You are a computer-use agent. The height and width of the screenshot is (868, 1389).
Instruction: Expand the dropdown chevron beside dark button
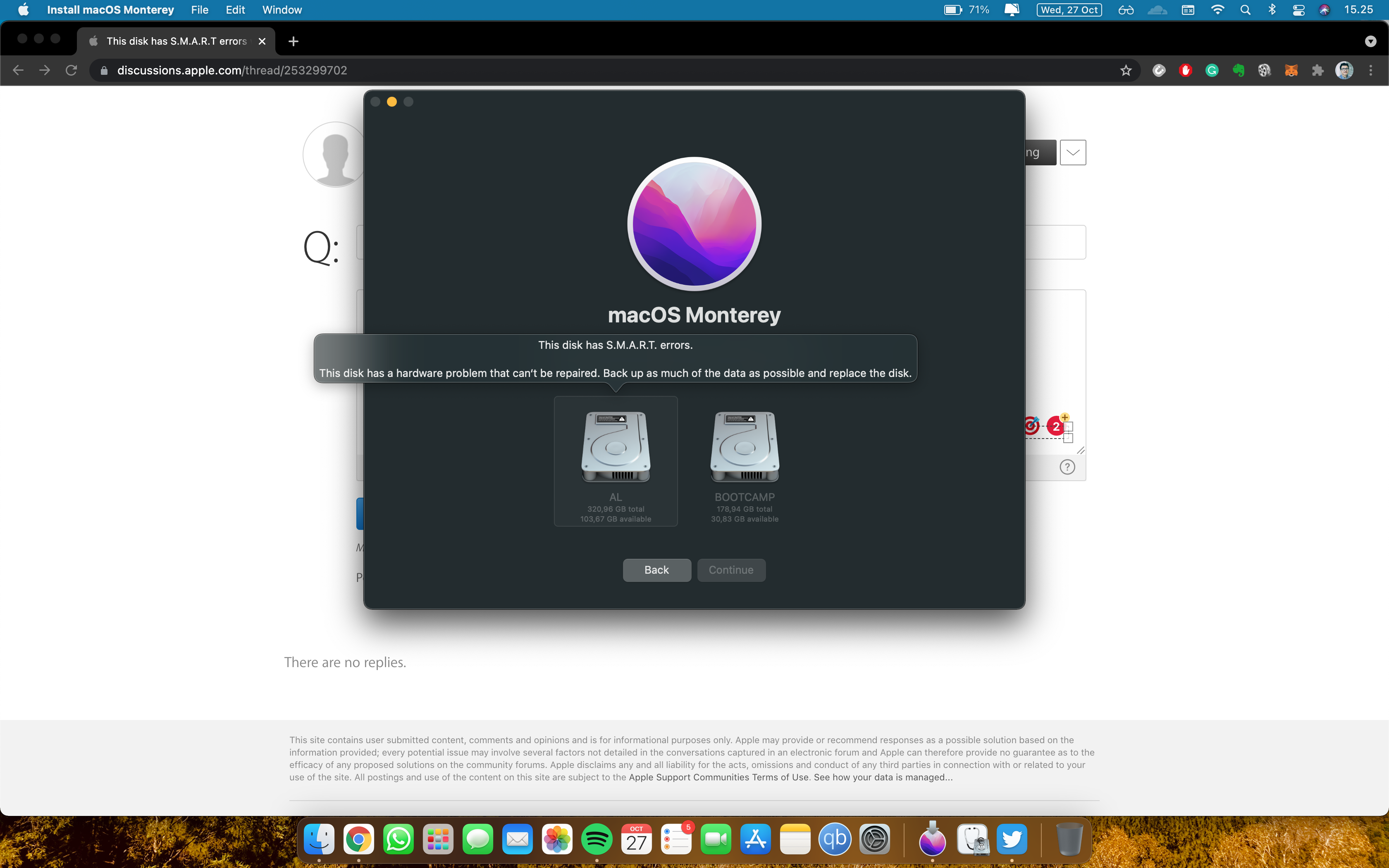(1073, 153)
